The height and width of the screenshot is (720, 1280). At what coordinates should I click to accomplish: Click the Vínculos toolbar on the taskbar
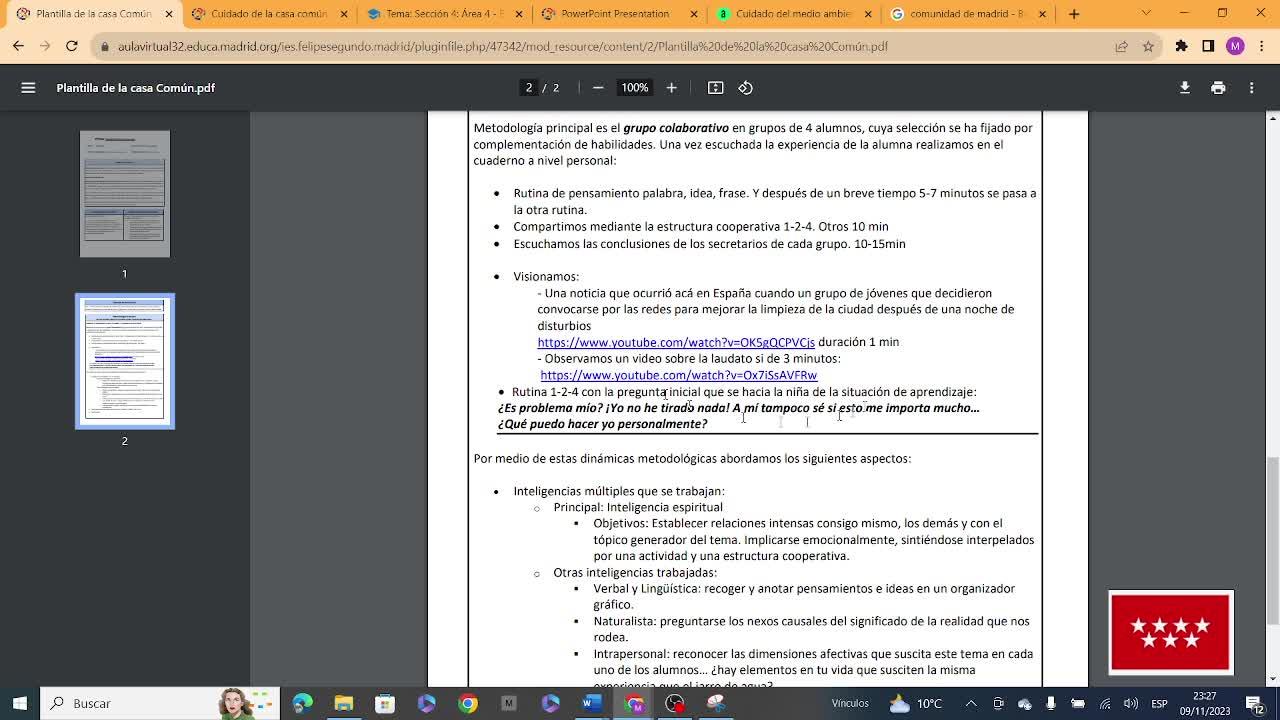pos(850,703)
